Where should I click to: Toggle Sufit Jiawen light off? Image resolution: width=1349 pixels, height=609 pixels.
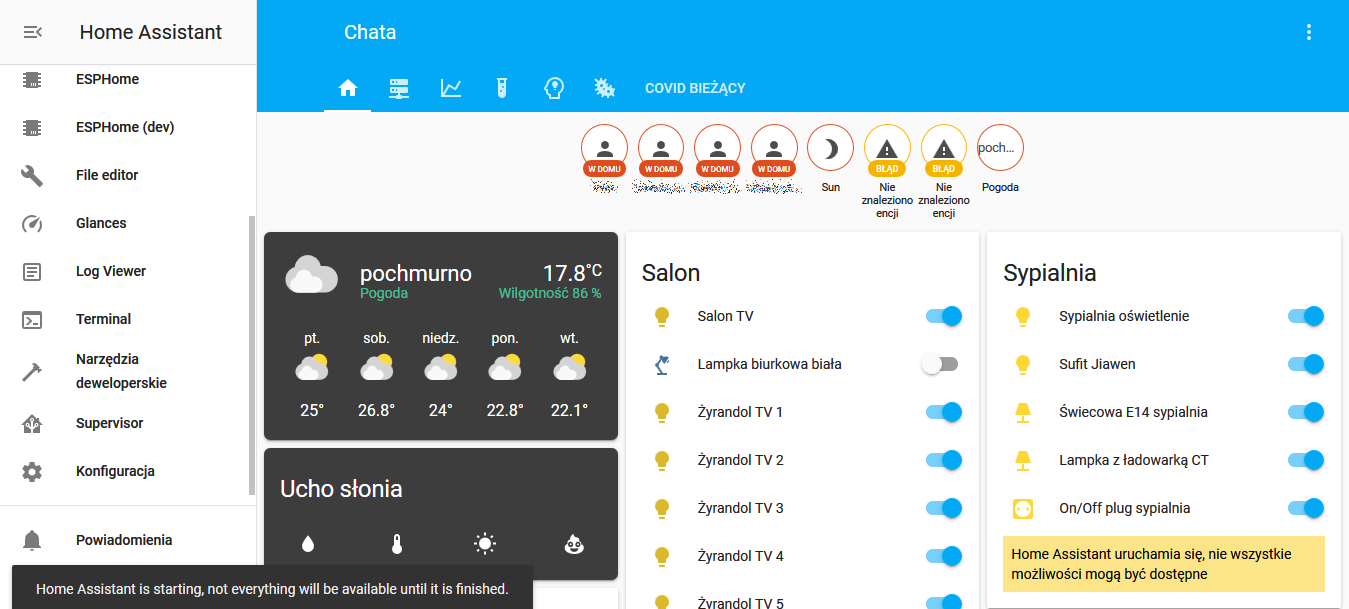pos(1304,364)
